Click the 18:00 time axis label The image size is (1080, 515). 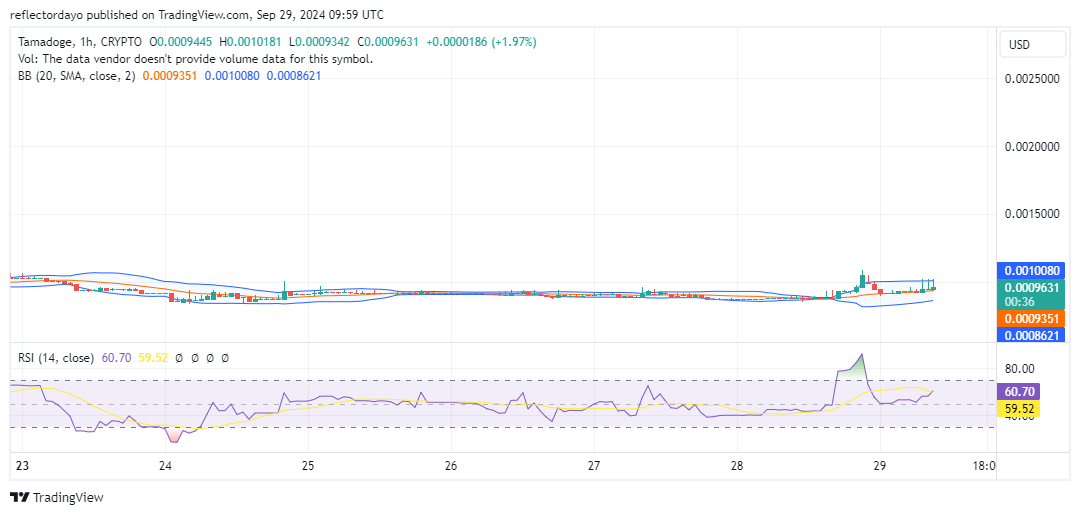982,465
